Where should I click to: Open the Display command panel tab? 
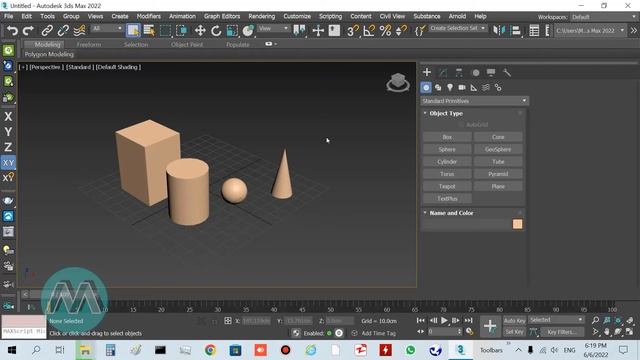[x=491, y=72]
